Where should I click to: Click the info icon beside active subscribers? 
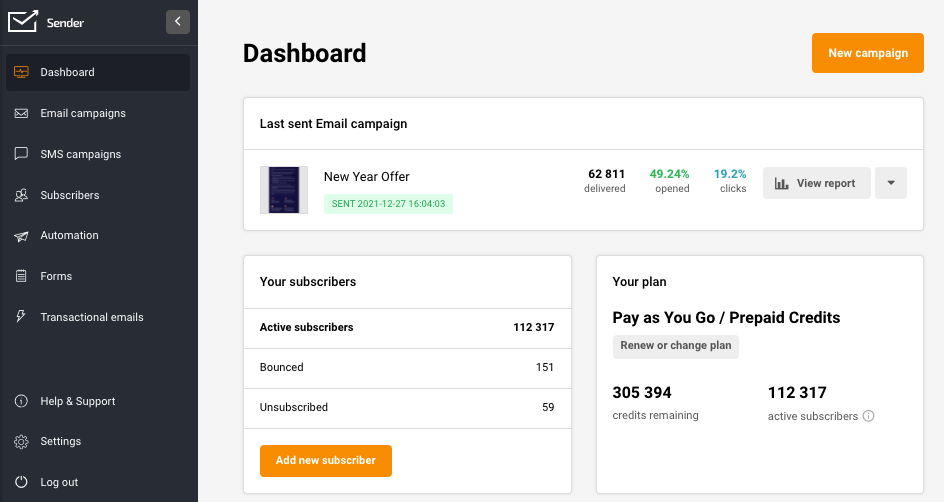click(868, 416)
